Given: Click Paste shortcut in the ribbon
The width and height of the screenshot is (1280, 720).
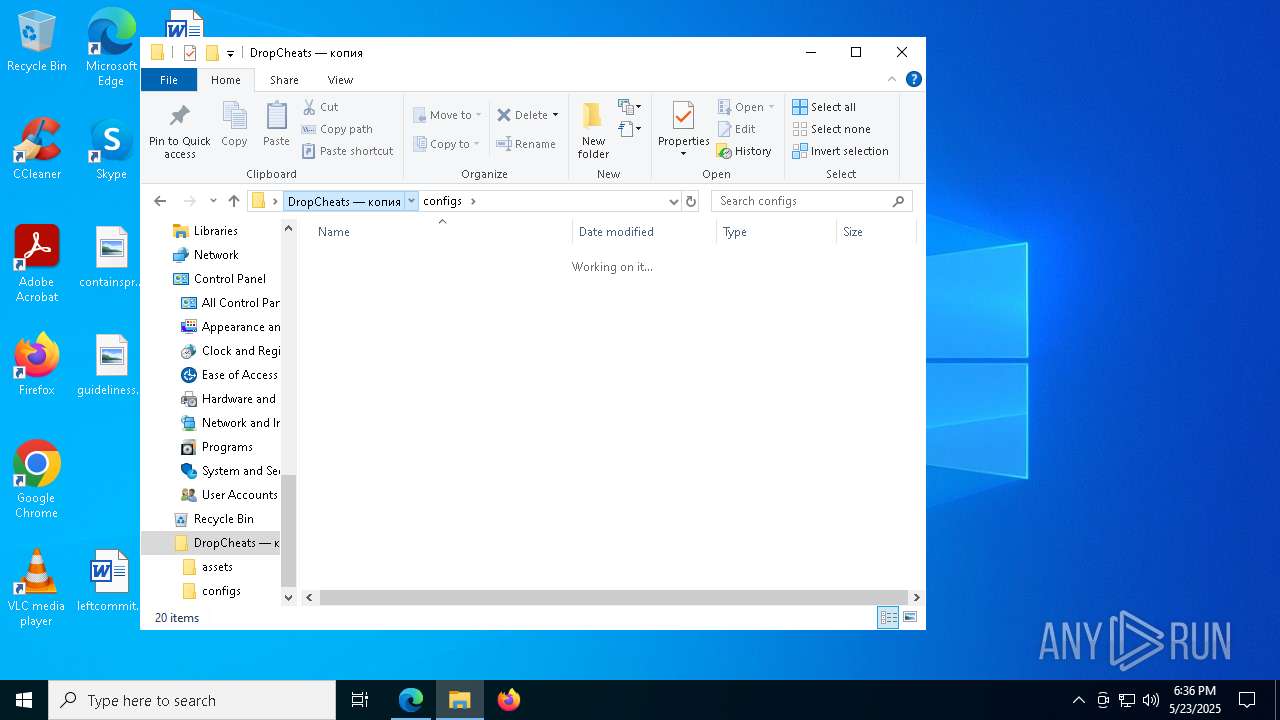Looking at the screenshot, I should tap(348, 151).
